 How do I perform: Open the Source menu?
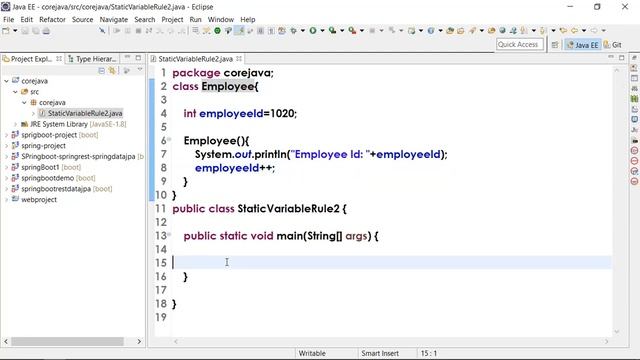click(x=82, y=20)
